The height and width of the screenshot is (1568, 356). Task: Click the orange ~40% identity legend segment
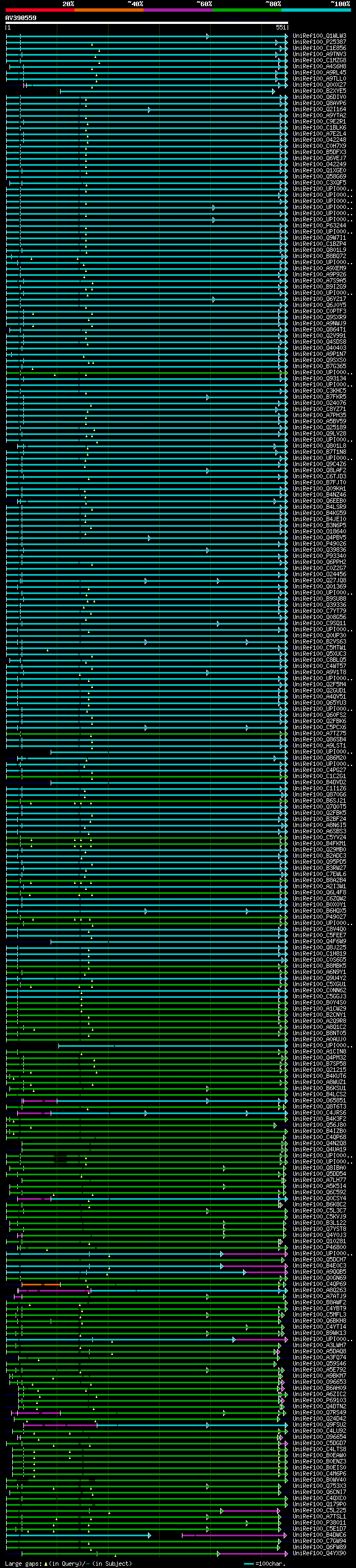(109, 10)
